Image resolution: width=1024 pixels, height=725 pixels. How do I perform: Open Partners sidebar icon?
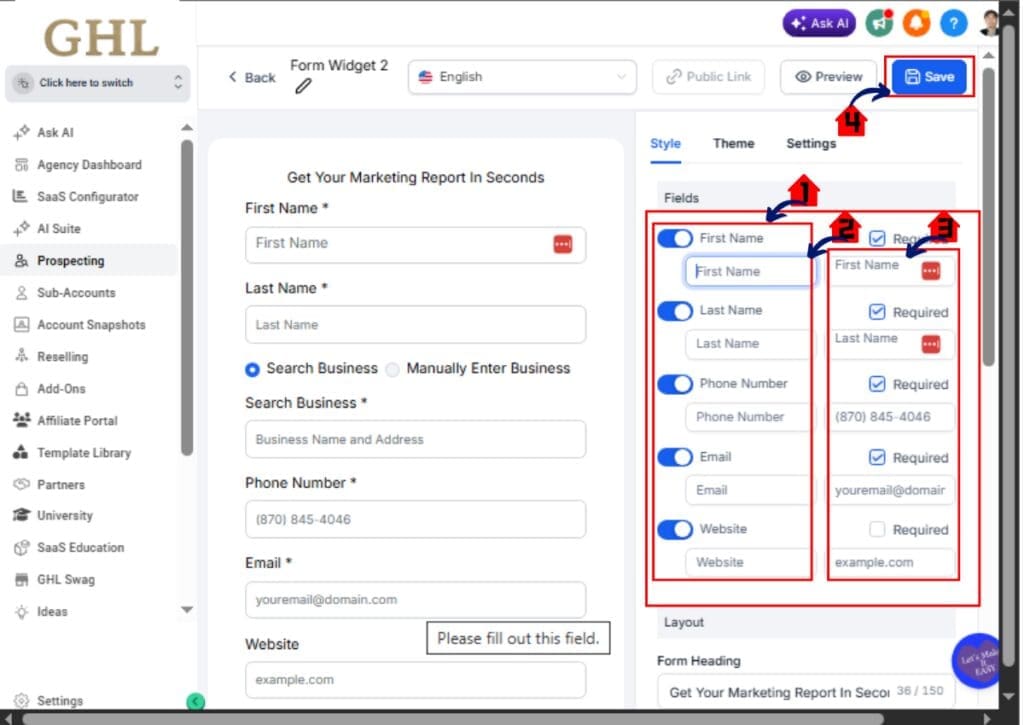click(x=22, y=484)
